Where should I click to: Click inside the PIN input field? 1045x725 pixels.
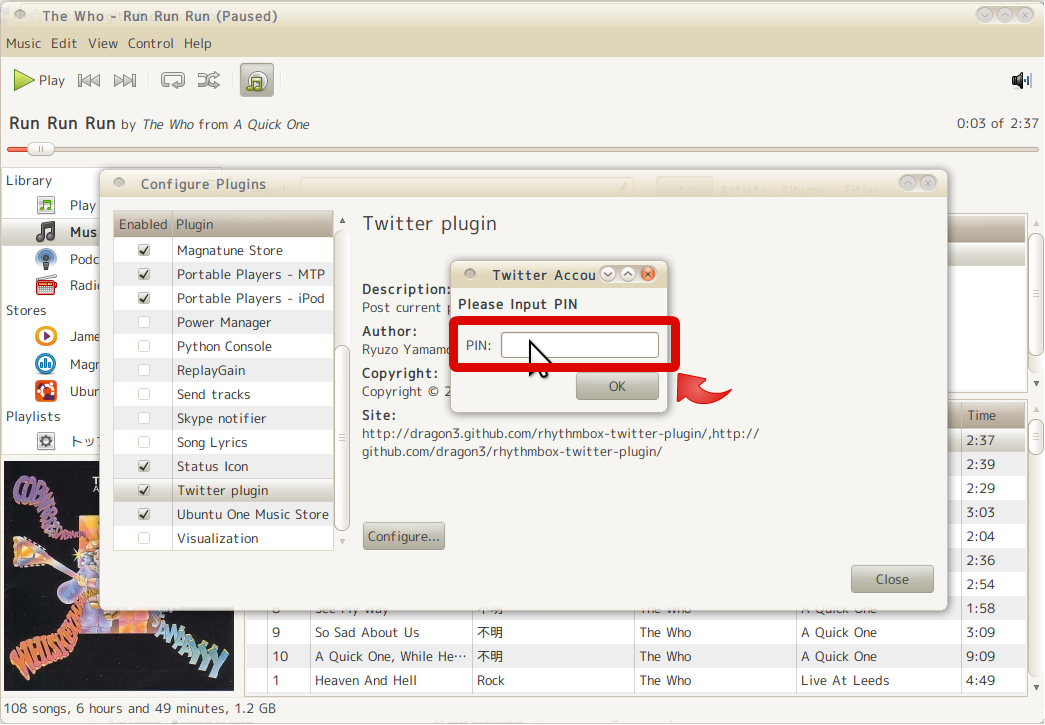(580, 345)
